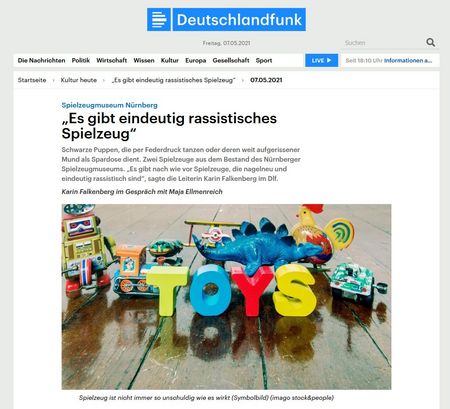Open Die Nachrichten menu item
This screenshot has width=450, height=409.
(41, 60)
